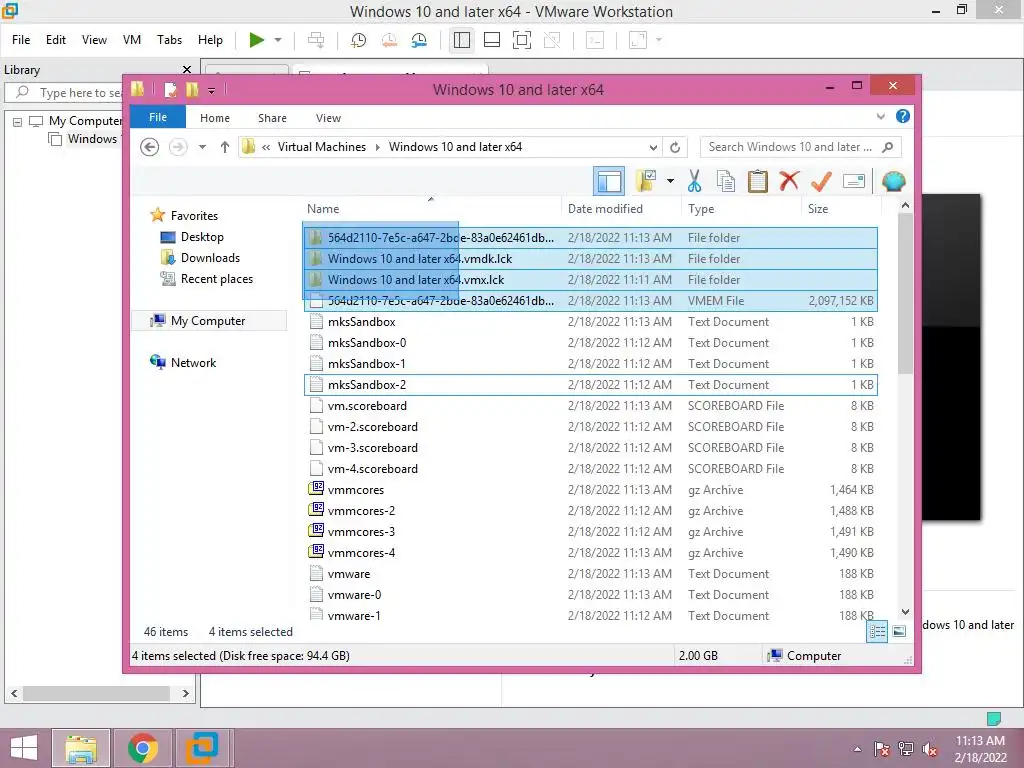Image resolution: width=1024 pixels, height=768 pixels.
Task: Open the VMware File menu
Action: click(x=21, y=40)
